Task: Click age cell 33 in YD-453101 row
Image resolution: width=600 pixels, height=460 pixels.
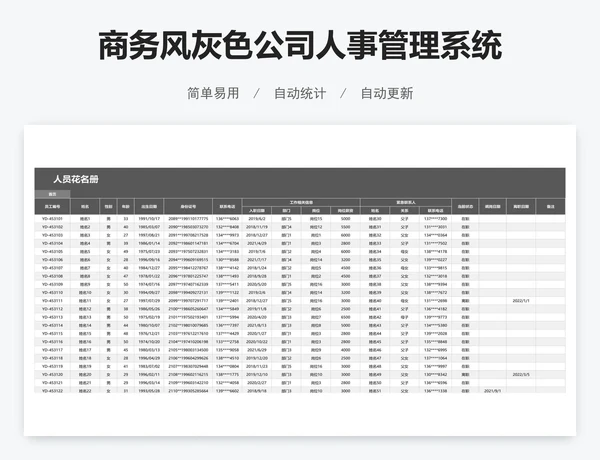Action: pos(126,219)
